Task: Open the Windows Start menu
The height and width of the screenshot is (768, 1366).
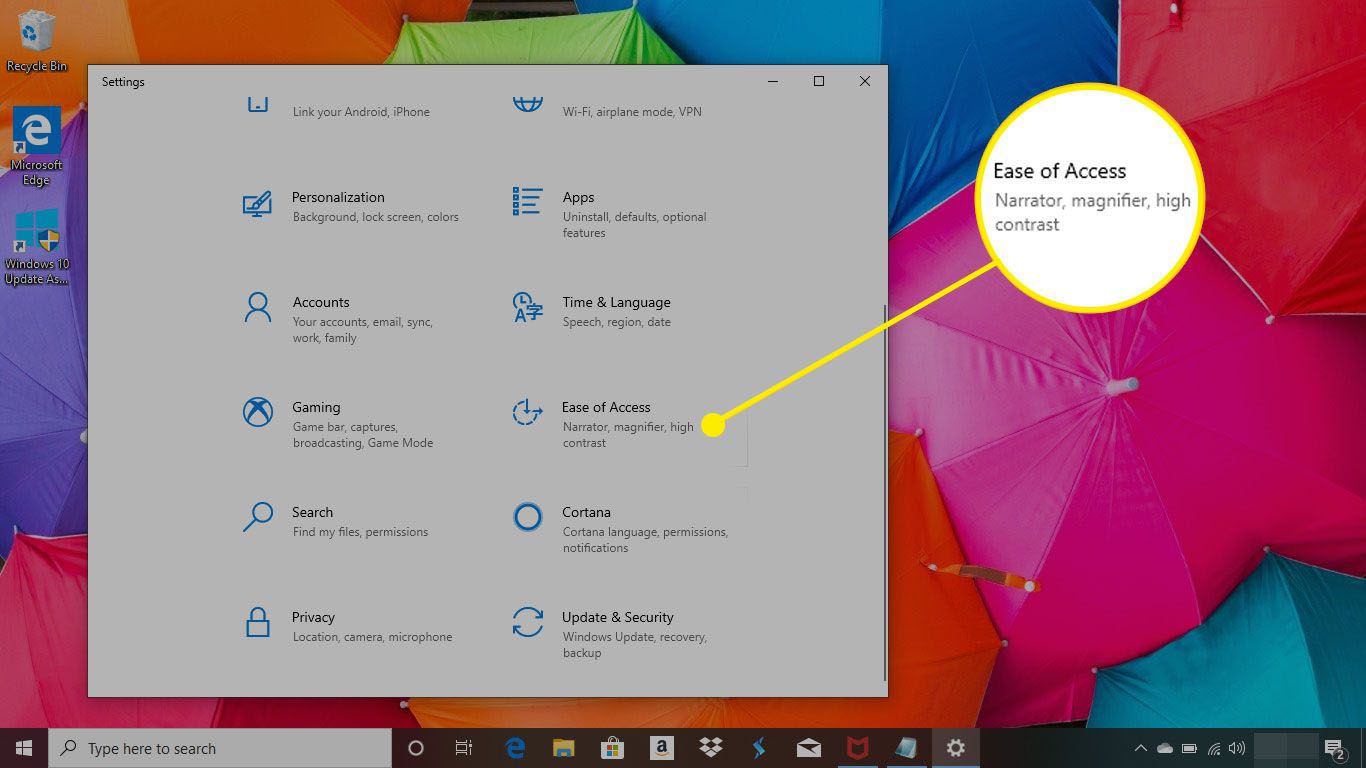Action: point(24,748)
